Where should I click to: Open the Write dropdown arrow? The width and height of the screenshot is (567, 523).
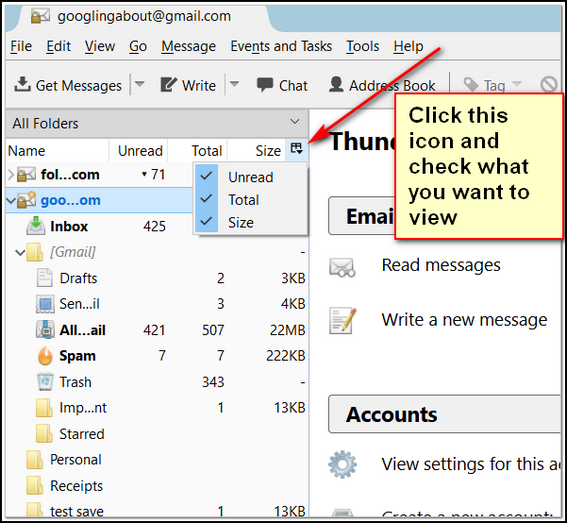tap(234, 84)
